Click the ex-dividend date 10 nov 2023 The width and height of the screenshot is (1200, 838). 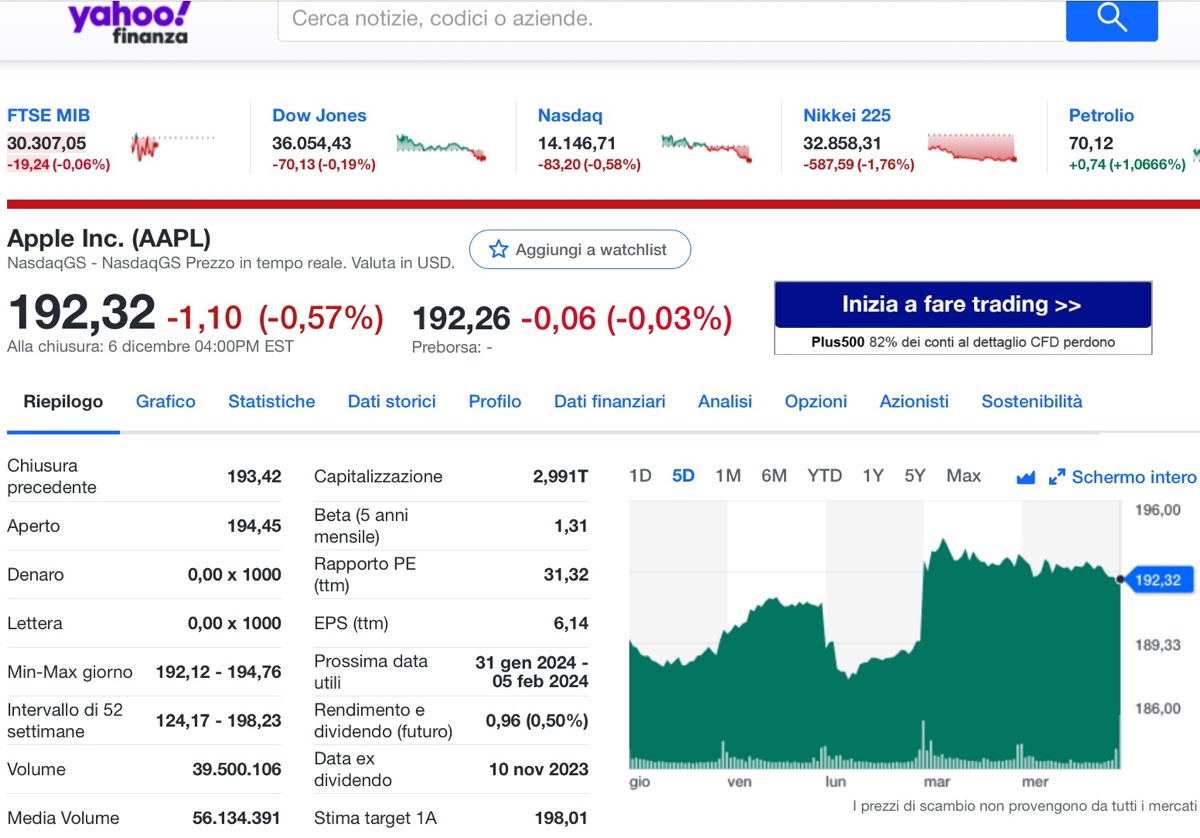(x=539, y=770)
